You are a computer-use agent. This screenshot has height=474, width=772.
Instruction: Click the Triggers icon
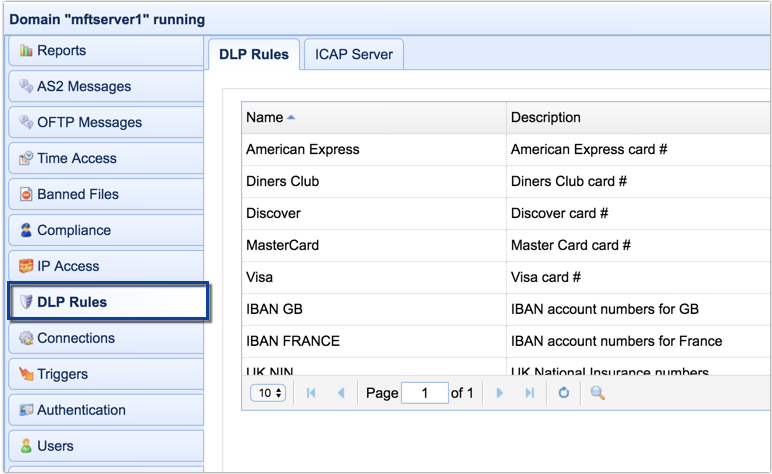click(x=26, y=374)
